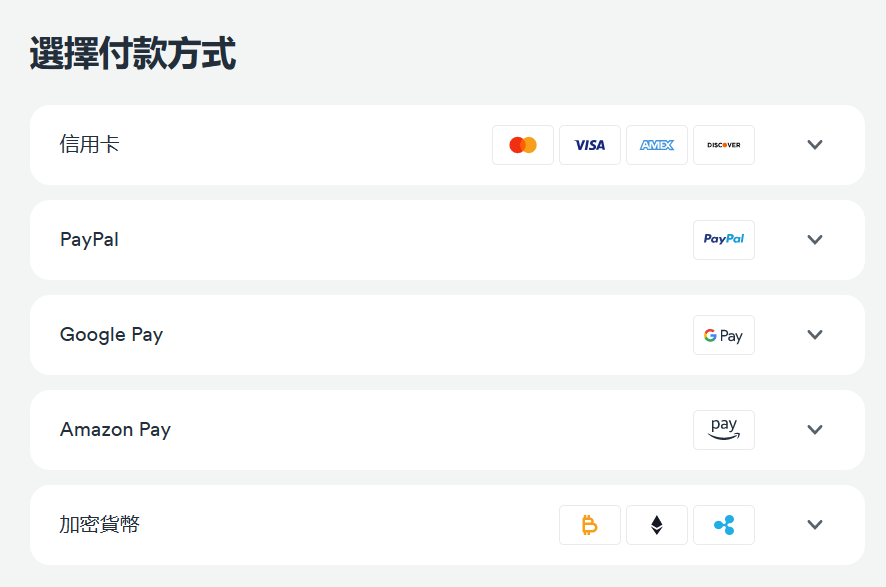
Task: Click the Discover card icon
Action: pyautogui.click(x=724, y=145)
